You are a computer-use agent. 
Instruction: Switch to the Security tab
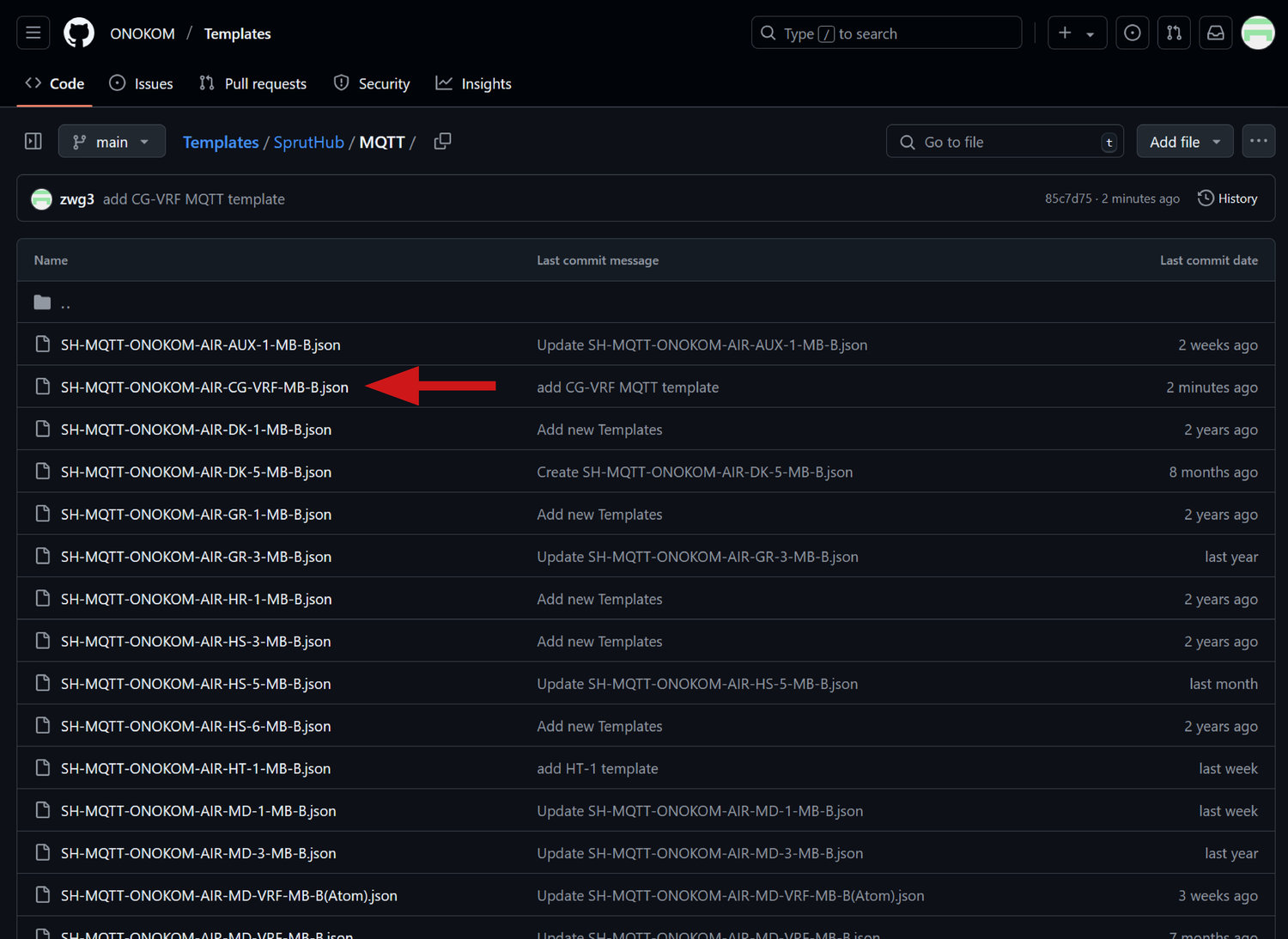(x=372, y=83)
